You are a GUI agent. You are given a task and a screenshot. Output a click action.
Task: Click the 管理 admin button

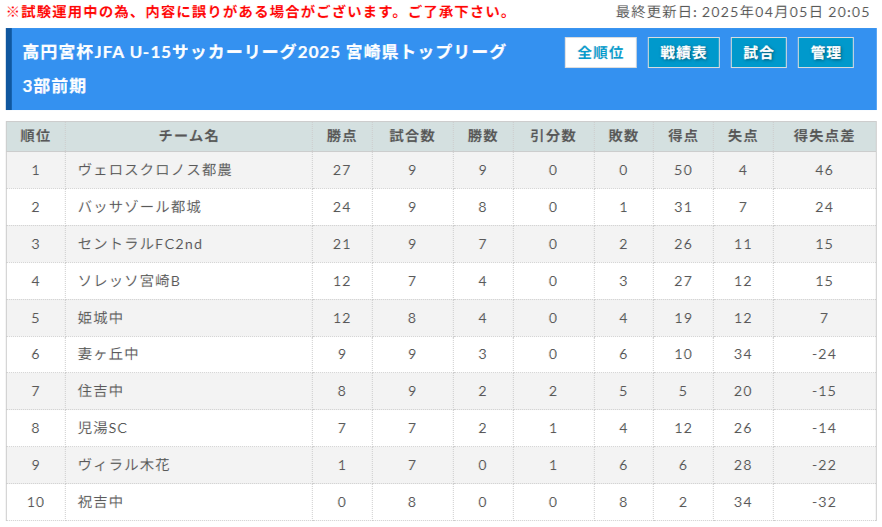[825, 53]
